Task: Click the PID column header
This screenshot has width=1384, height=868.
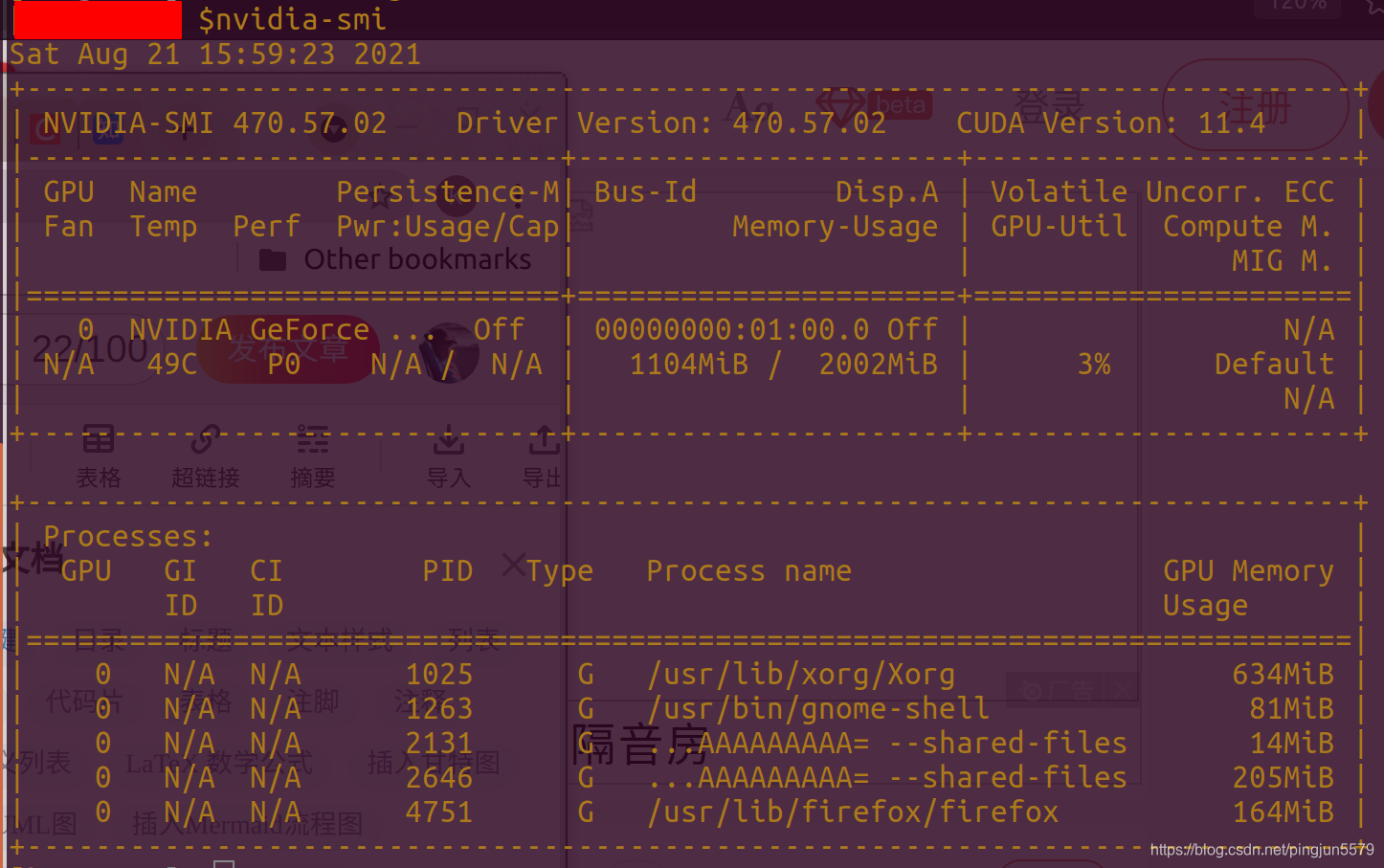Action: pos(448,571)
